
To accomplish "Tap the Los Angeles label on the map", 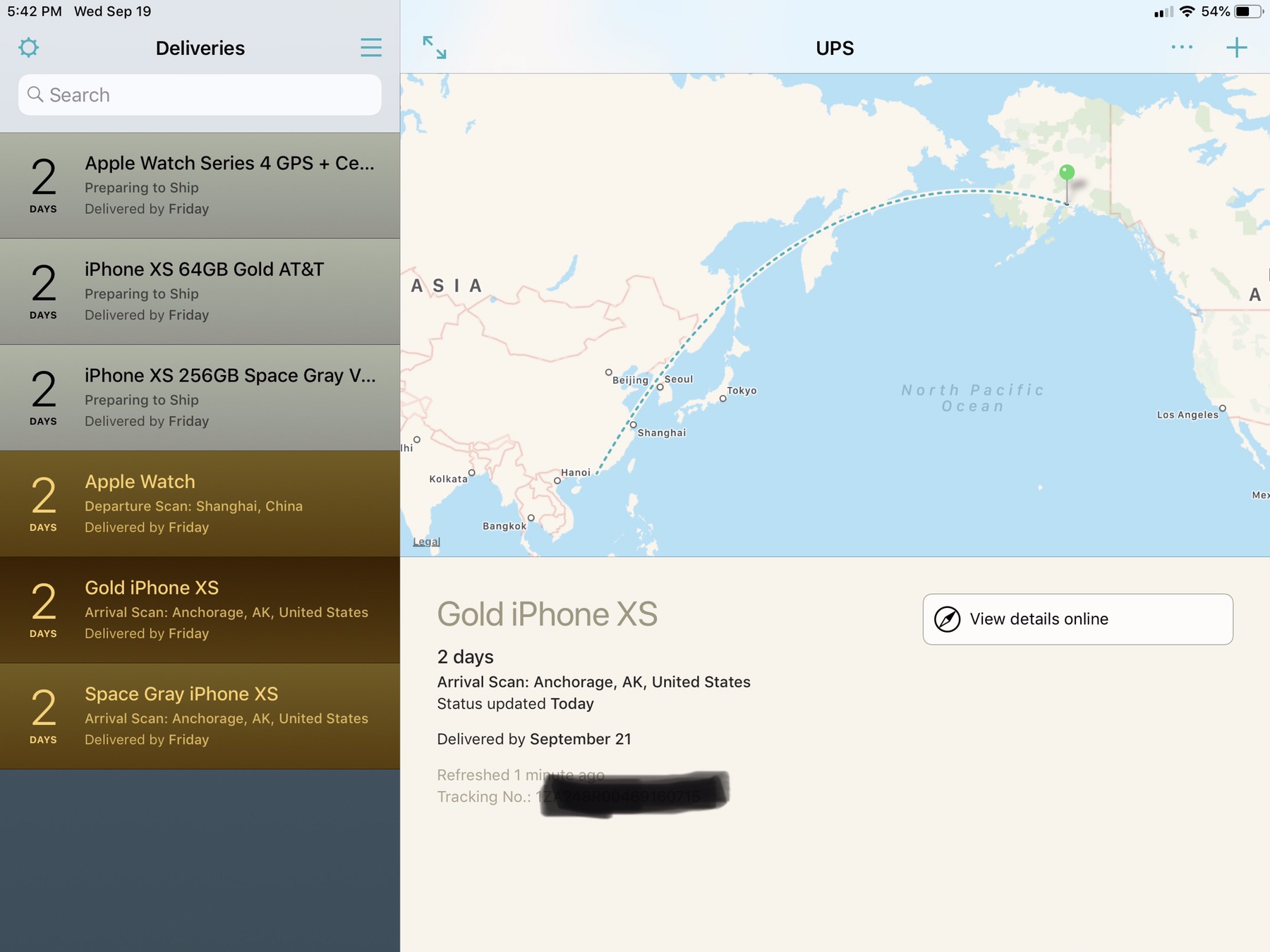I will 1187,415.
